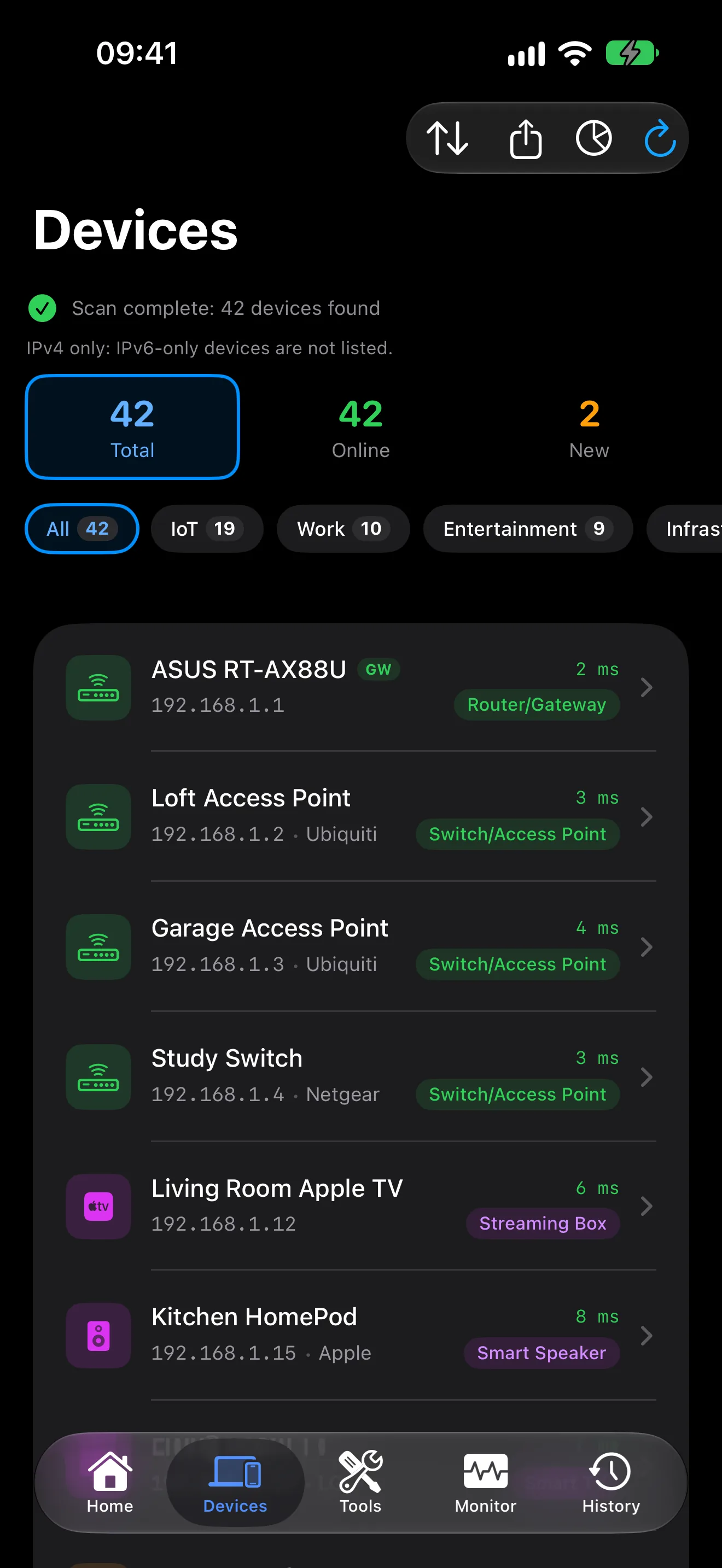Tap the Devices page title
This screenshot has height=1568, width=722.
135,230
